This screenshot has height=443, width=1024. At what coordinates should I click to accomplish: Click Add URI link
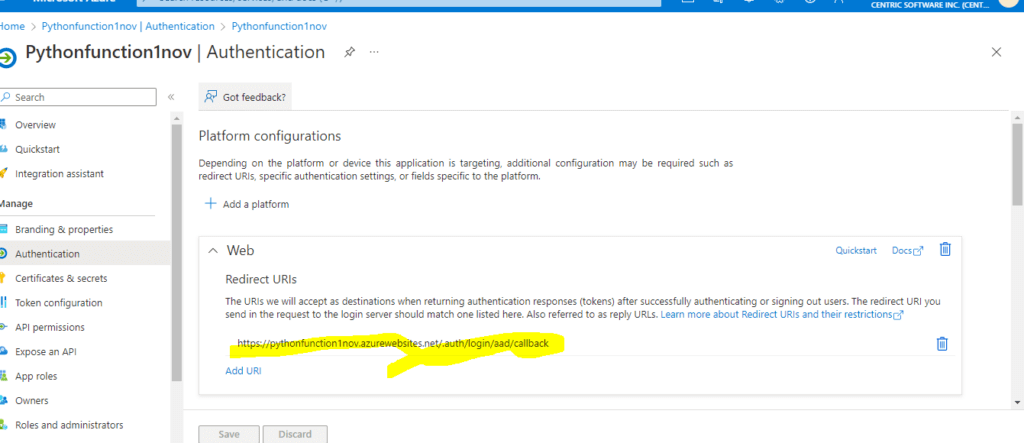pos(244,370)
